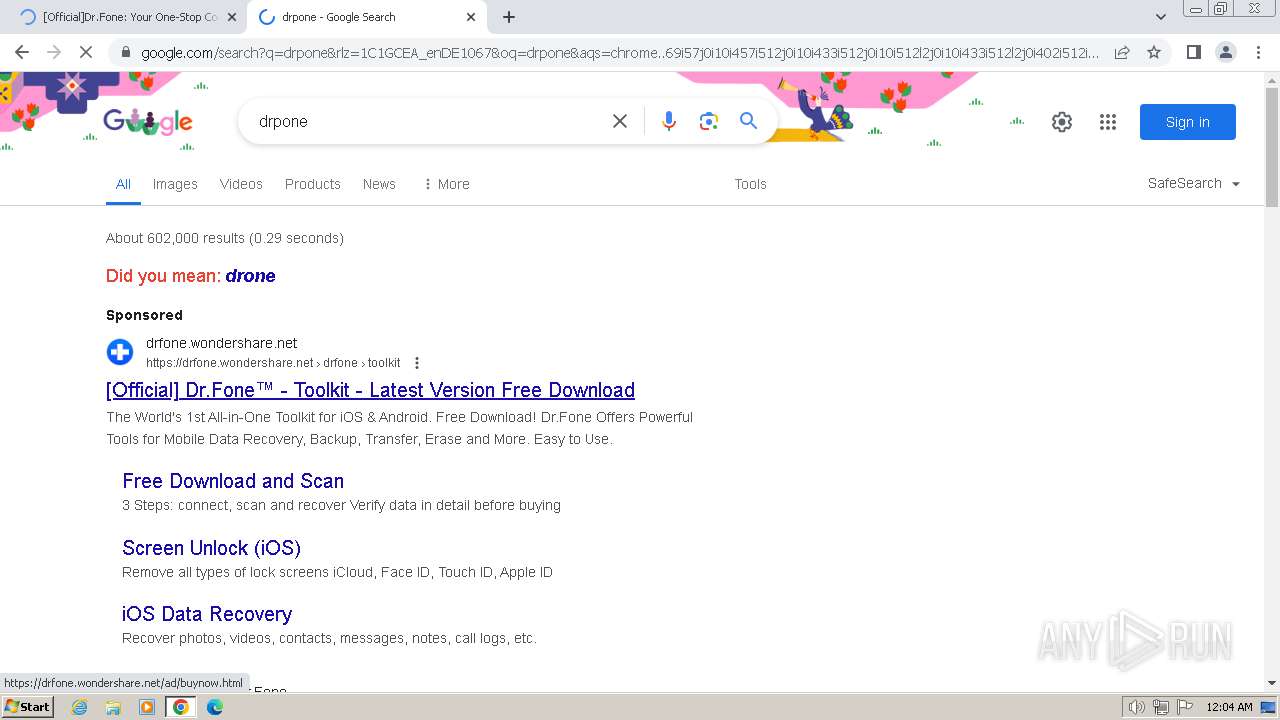Open media player taskbar icon

[x=147, y=707]
